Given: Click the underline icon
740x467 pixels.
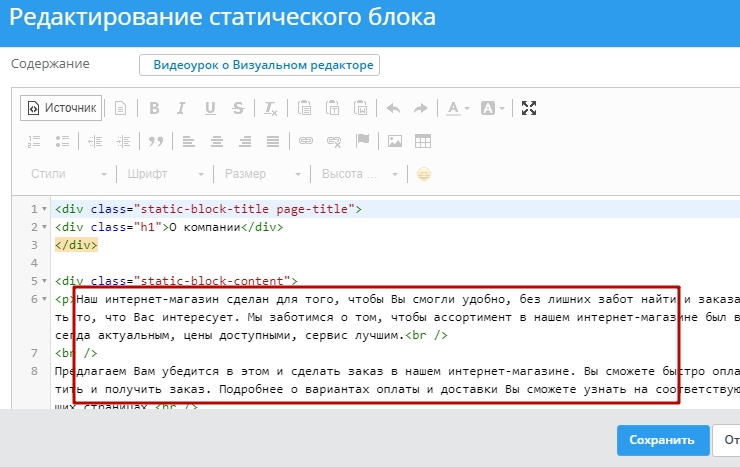Looking at the screenshot, I should [x=210, y=108].
